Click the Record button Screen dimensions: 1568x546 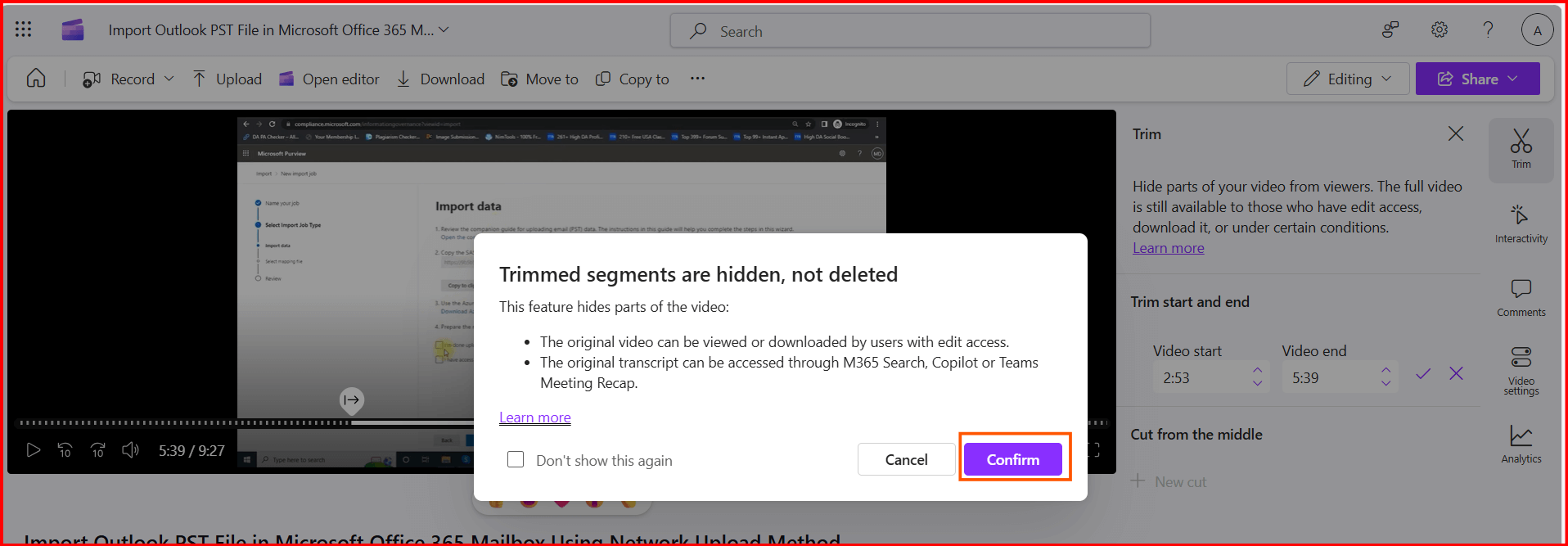(x=119, y=79)
